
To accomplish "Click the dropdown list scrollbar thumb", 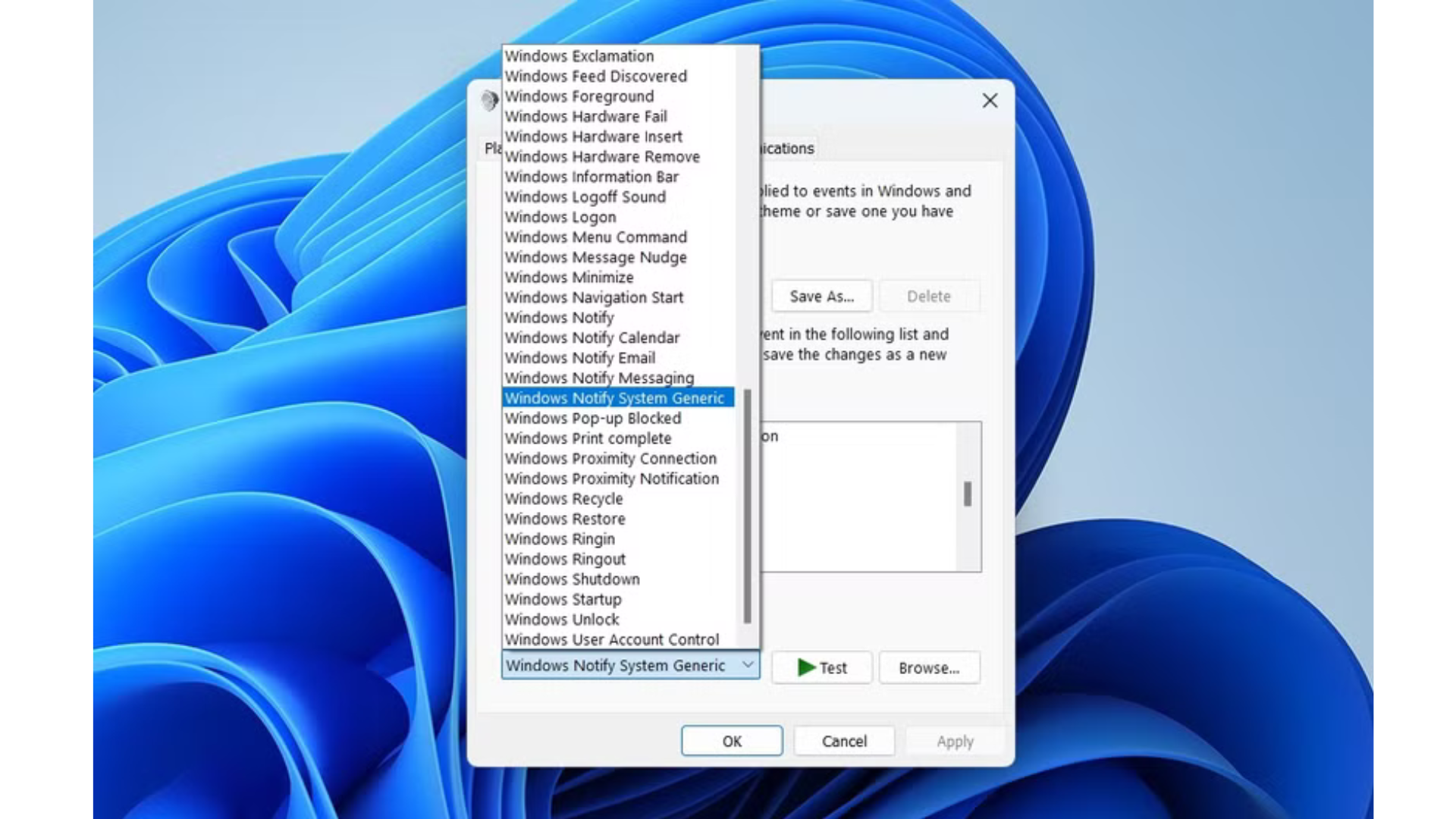I will coord(747,504).
